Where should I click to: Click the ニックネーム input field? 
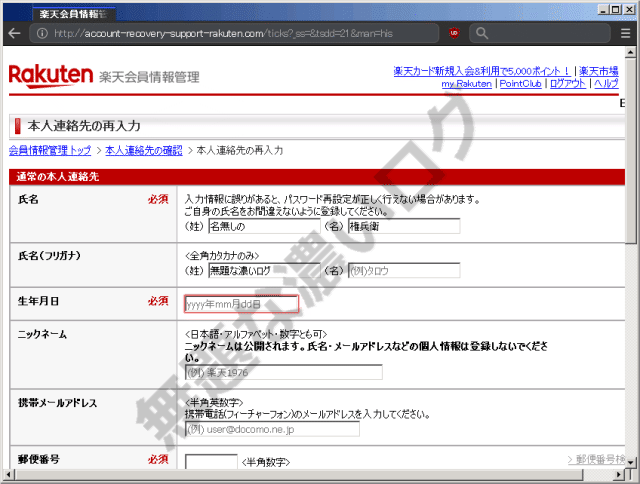pyautogui.click(x=284, y=372)
